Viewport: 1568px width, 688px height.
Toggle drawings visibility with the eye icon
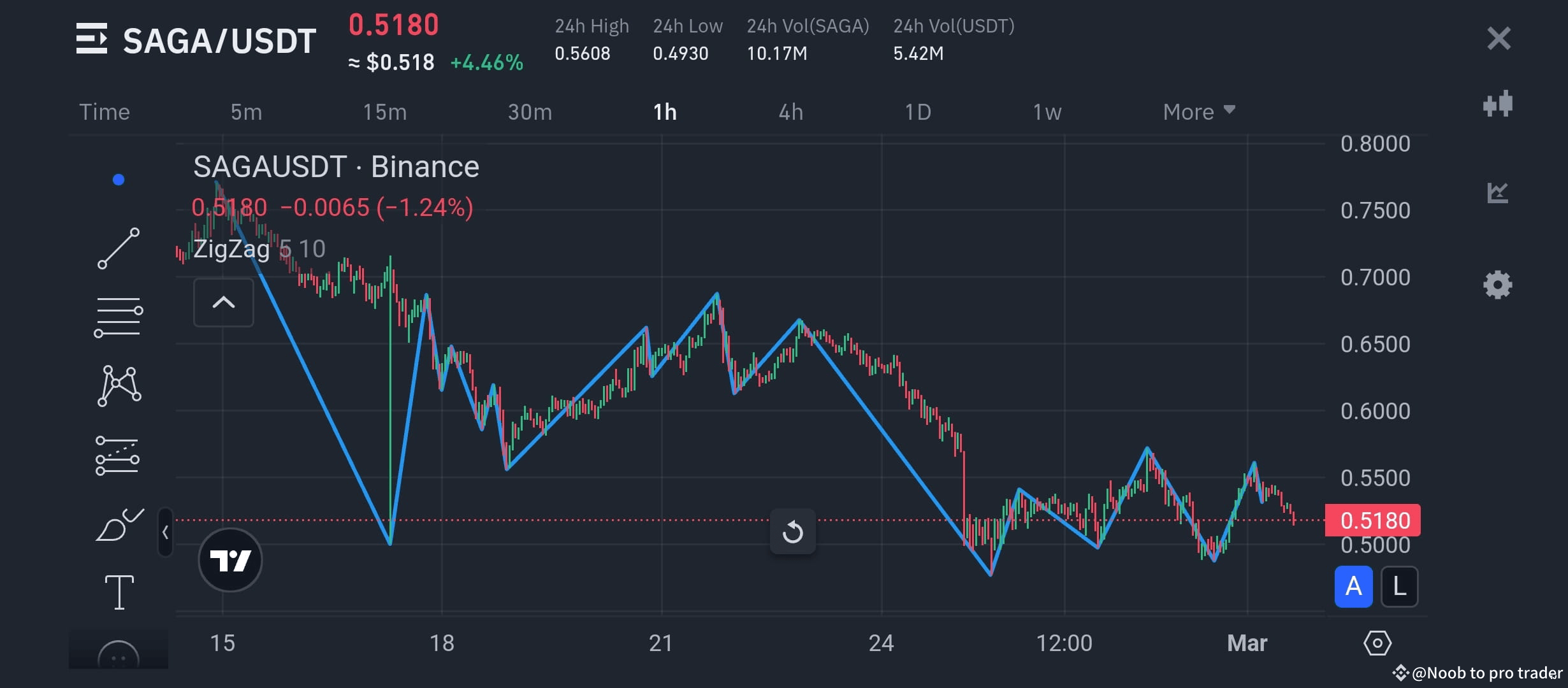pyautogui.click(x=1378, y=643)
